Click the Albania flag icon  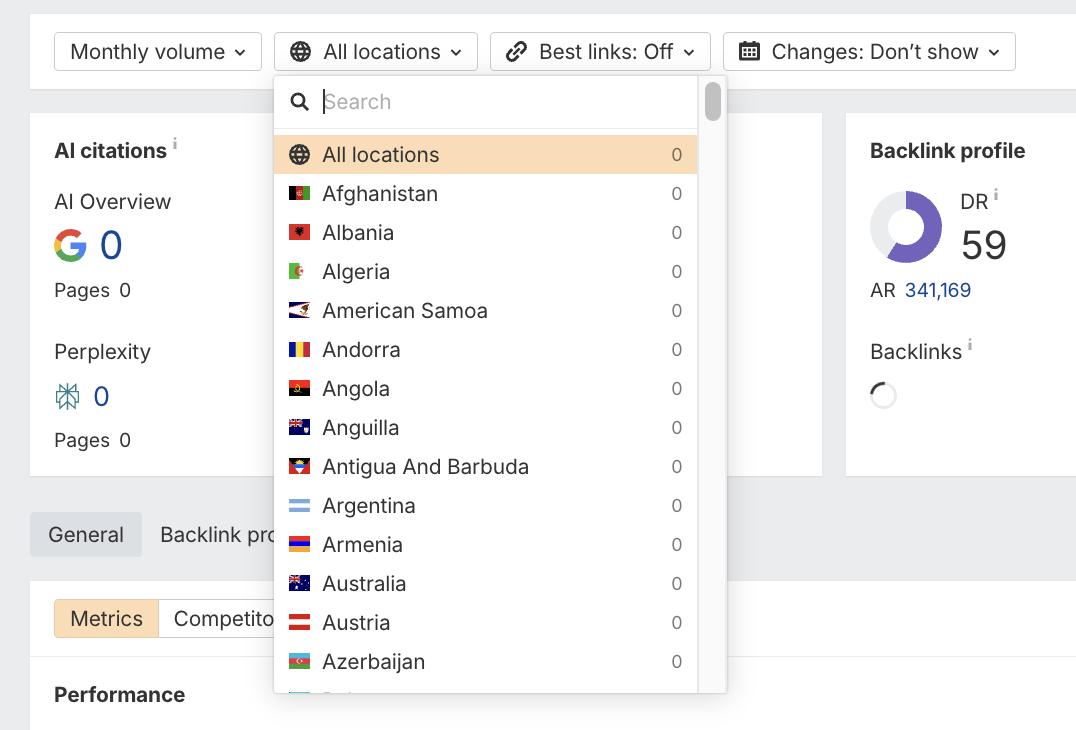pyautogui.click(x=299, y=233)
